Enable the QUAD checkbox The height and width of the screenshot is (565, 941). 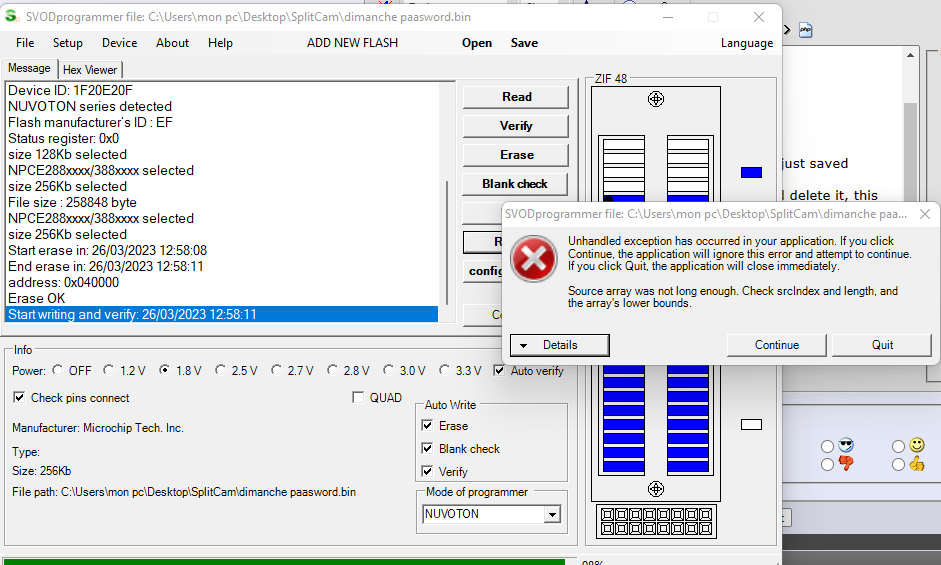pyautogui.click(x=358, y=397)
